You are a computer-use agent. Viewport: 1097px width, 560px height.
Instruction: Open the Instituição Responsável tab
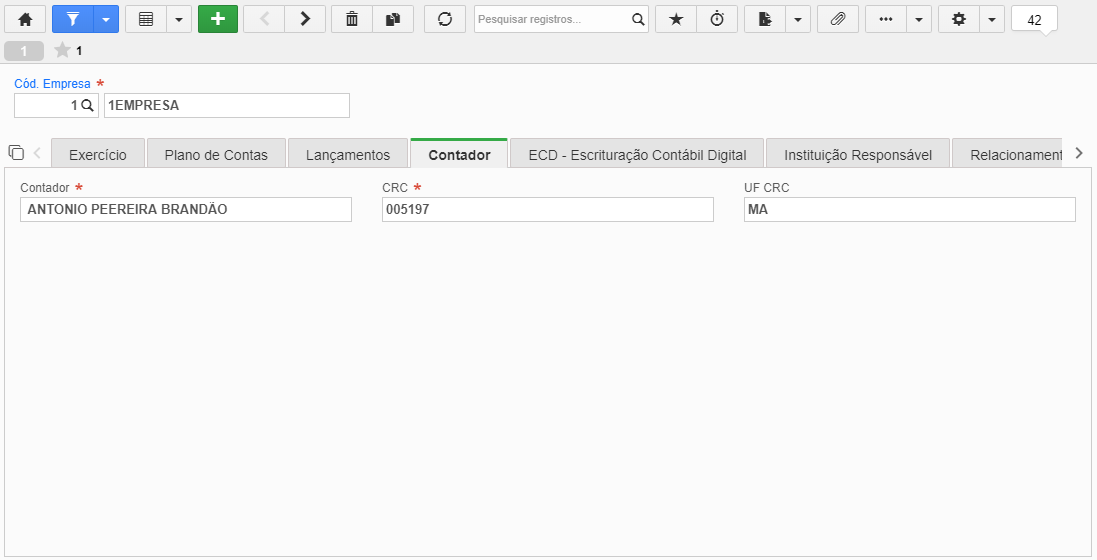coord(858,155)
